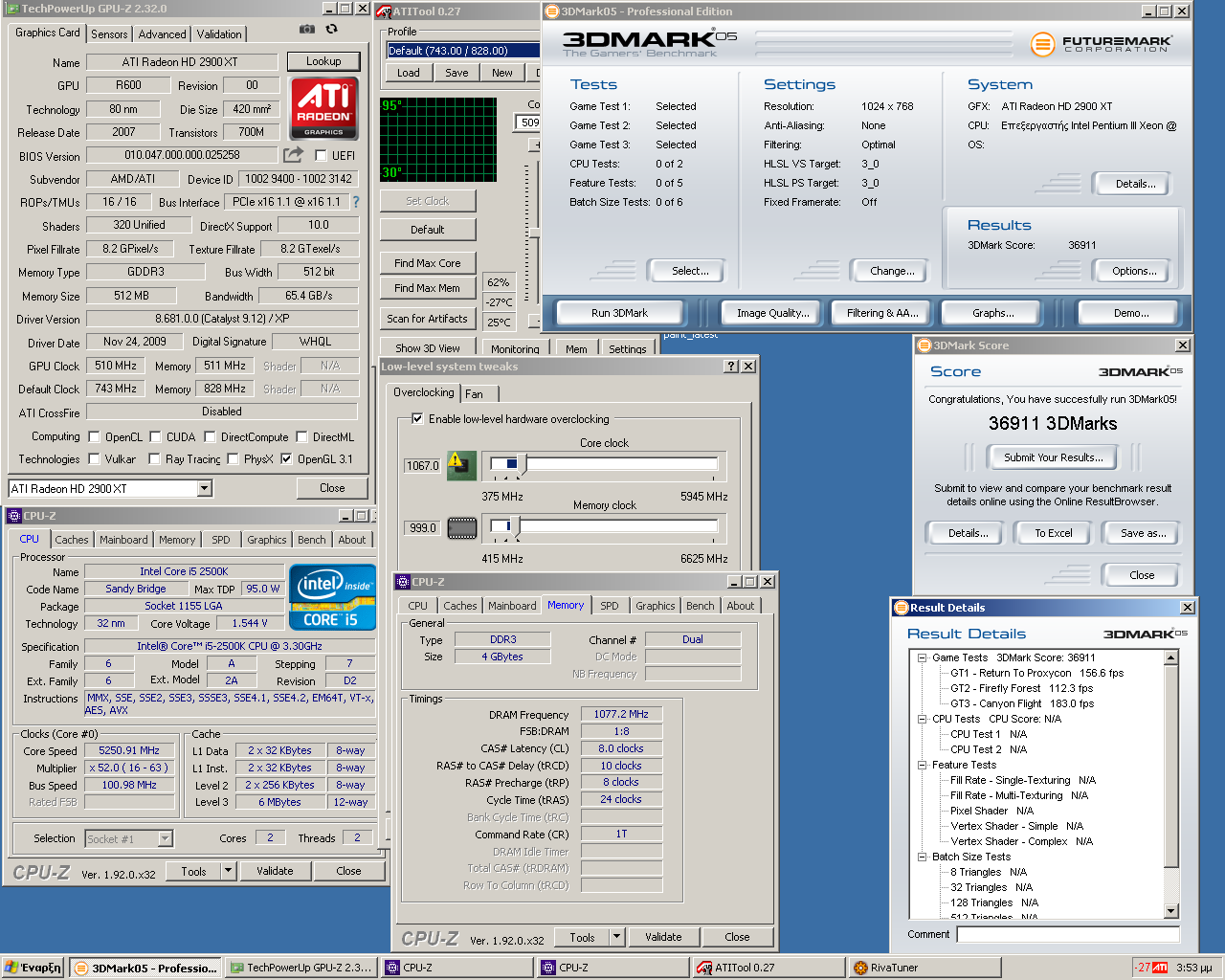Screen dimensions: 1225x980
Task: Open the Sensors tab in GPU-Z
Action: 109,33
